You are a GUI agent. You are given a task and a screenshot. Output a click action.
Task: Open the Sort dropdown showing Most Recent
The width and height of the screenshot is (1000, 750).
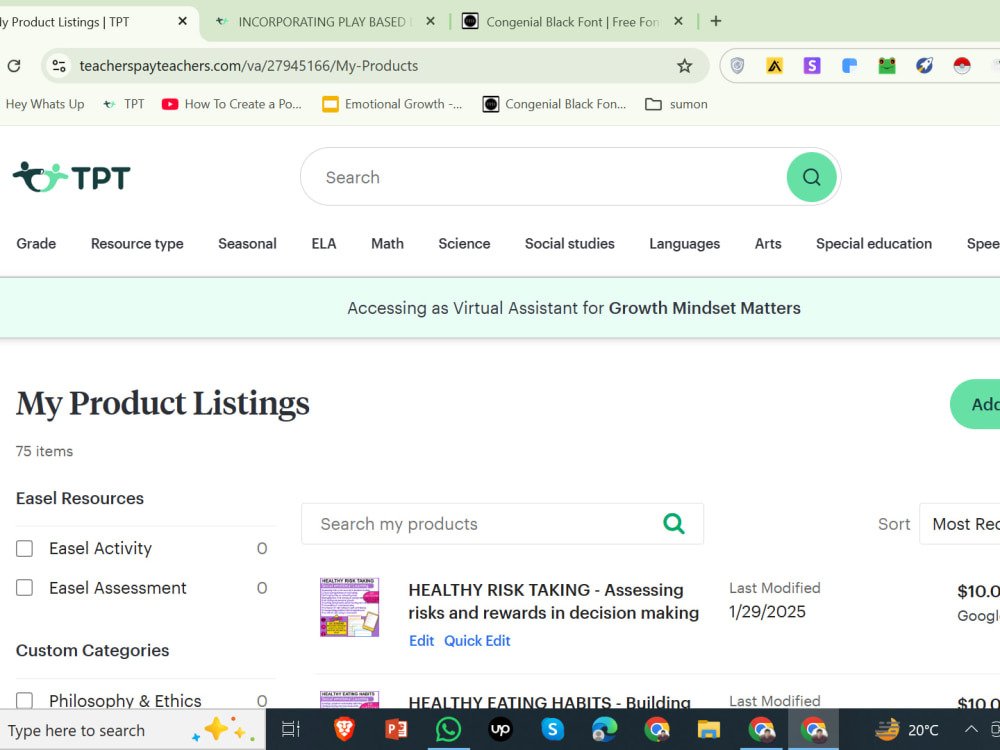(960, 524)
